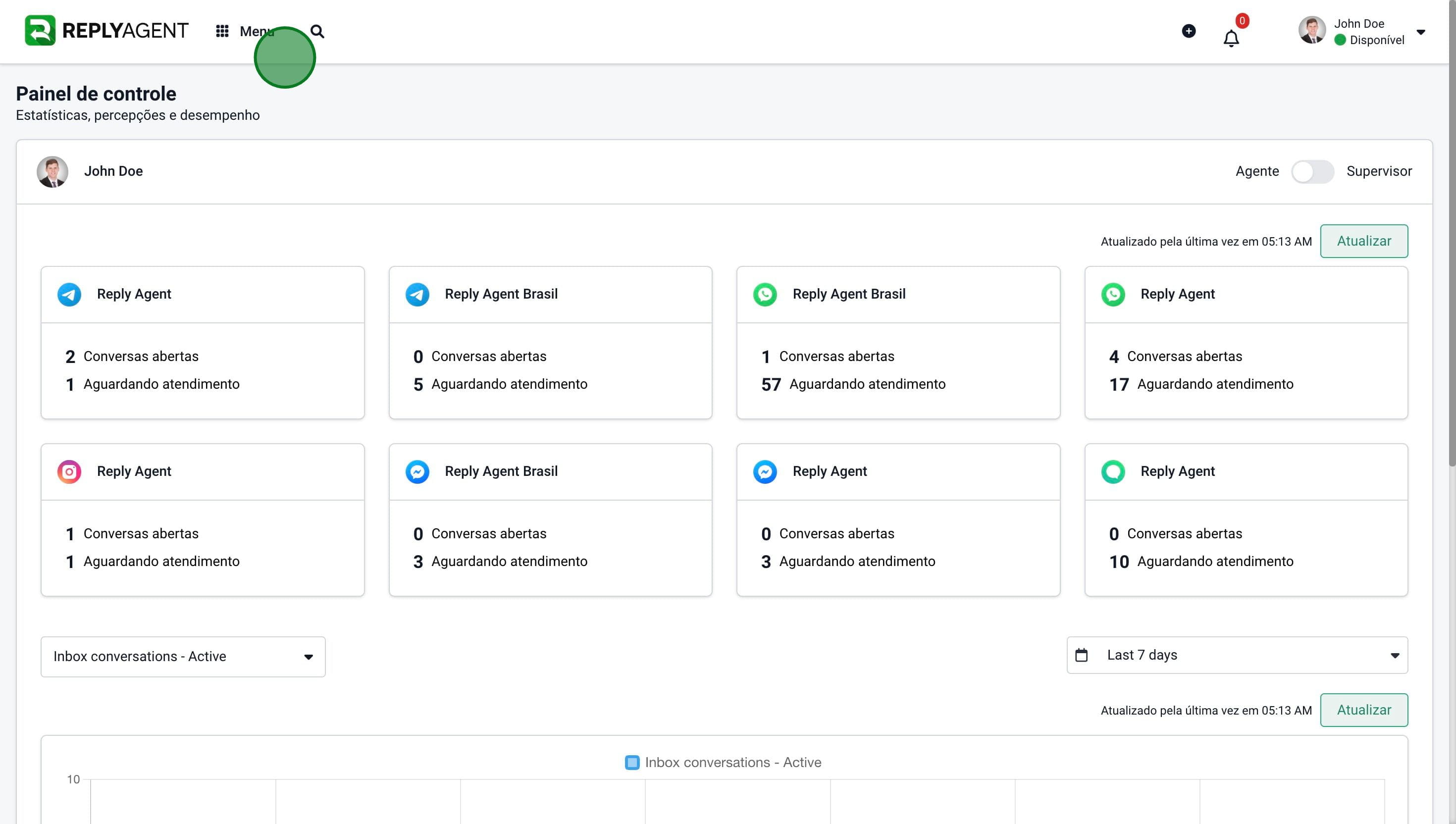Screen dimensions: 1456x824
Task: Open the Menu grid icon
Action: click(222, 31)
